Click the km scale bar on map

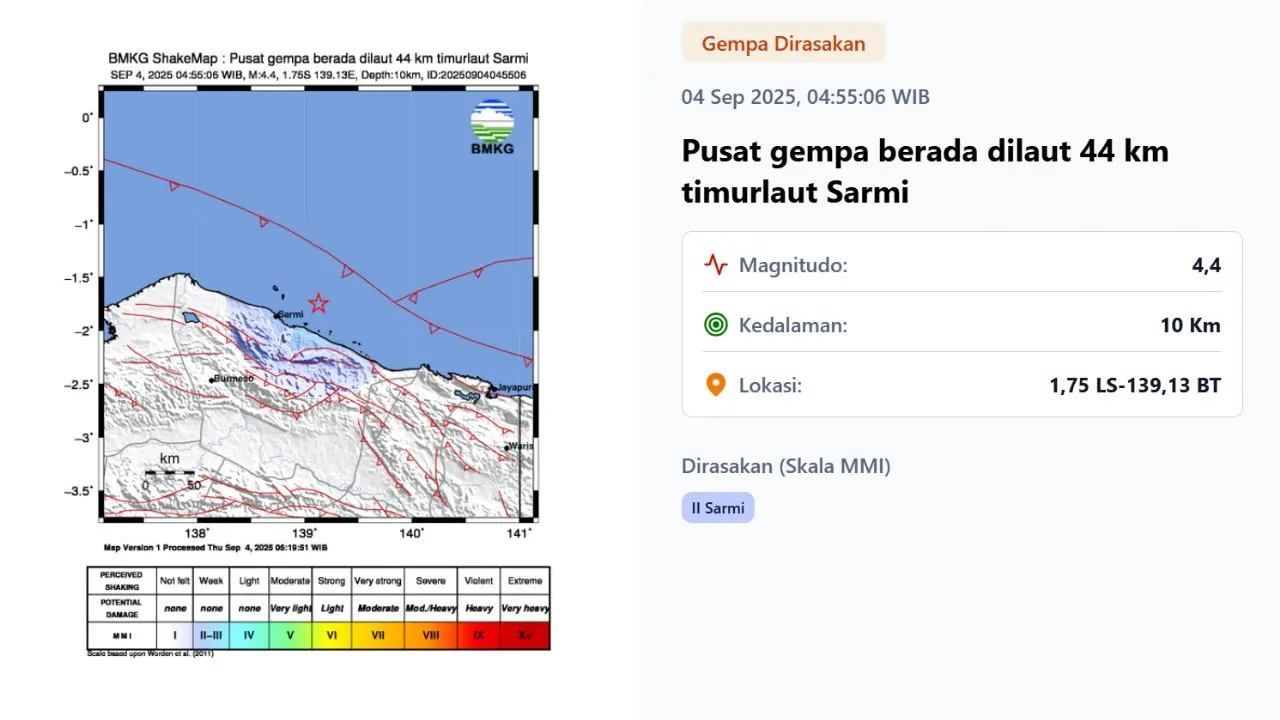(x=170, y=472)
